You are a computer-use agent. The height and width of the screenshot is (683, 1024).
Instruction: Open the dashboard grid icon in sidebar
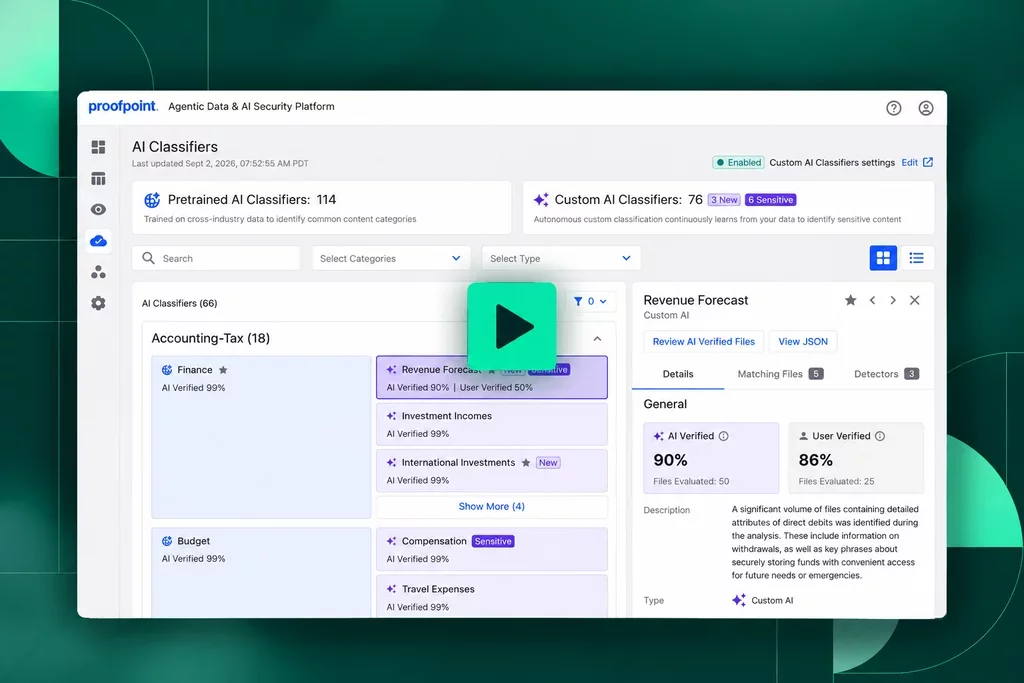(99, 147)
